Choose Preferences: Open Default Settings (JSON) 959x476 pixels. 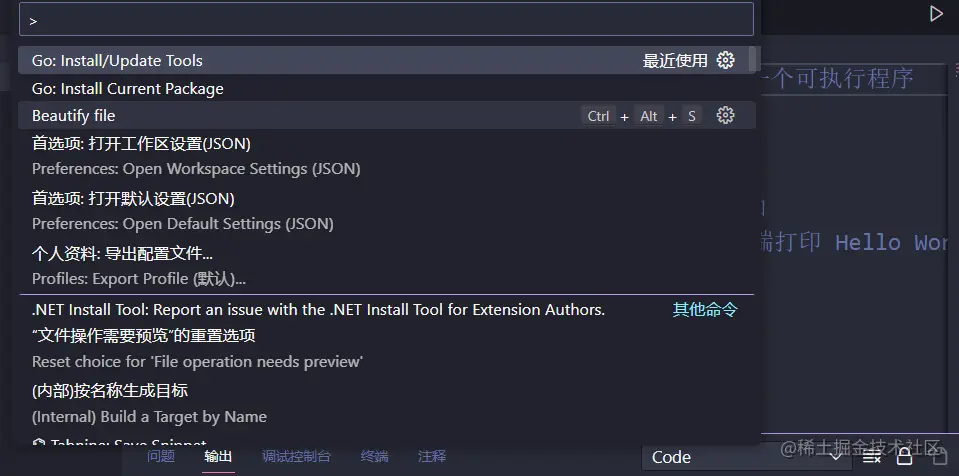[x=387, y=212]
